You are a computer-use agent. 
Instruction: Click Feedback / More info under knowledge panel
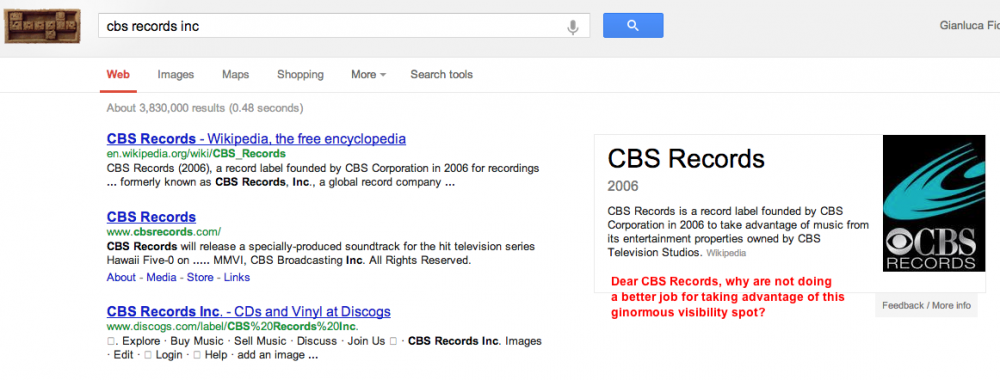[926, 305]
